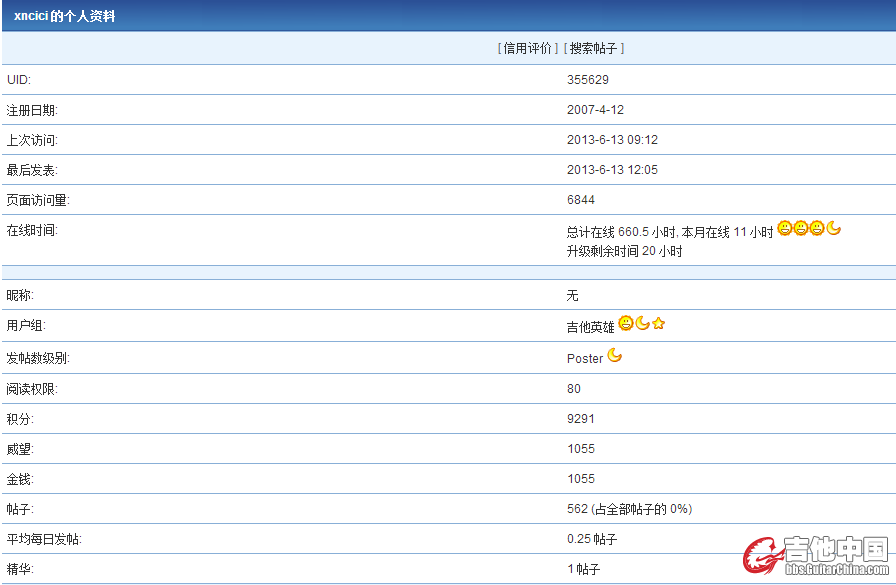The width and height of the screenshot is (896, 585).
Task: Click the xncici 的个人资料 header title
Action: coord(64,16)
